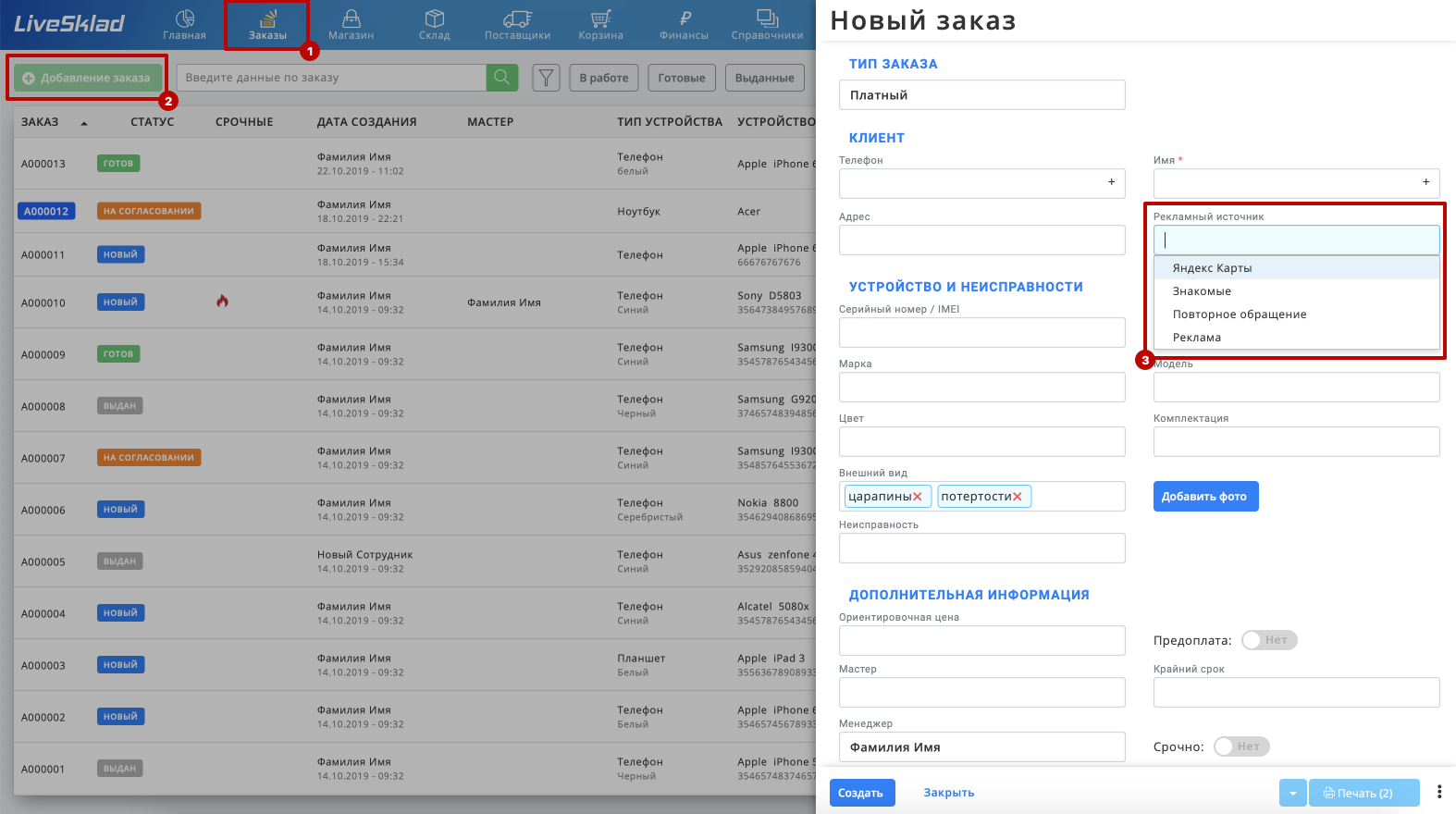The height and width of the screenshot is (814, 1456).
Task: Click the plus icon in Телефон field
Action: [1111, 182]
